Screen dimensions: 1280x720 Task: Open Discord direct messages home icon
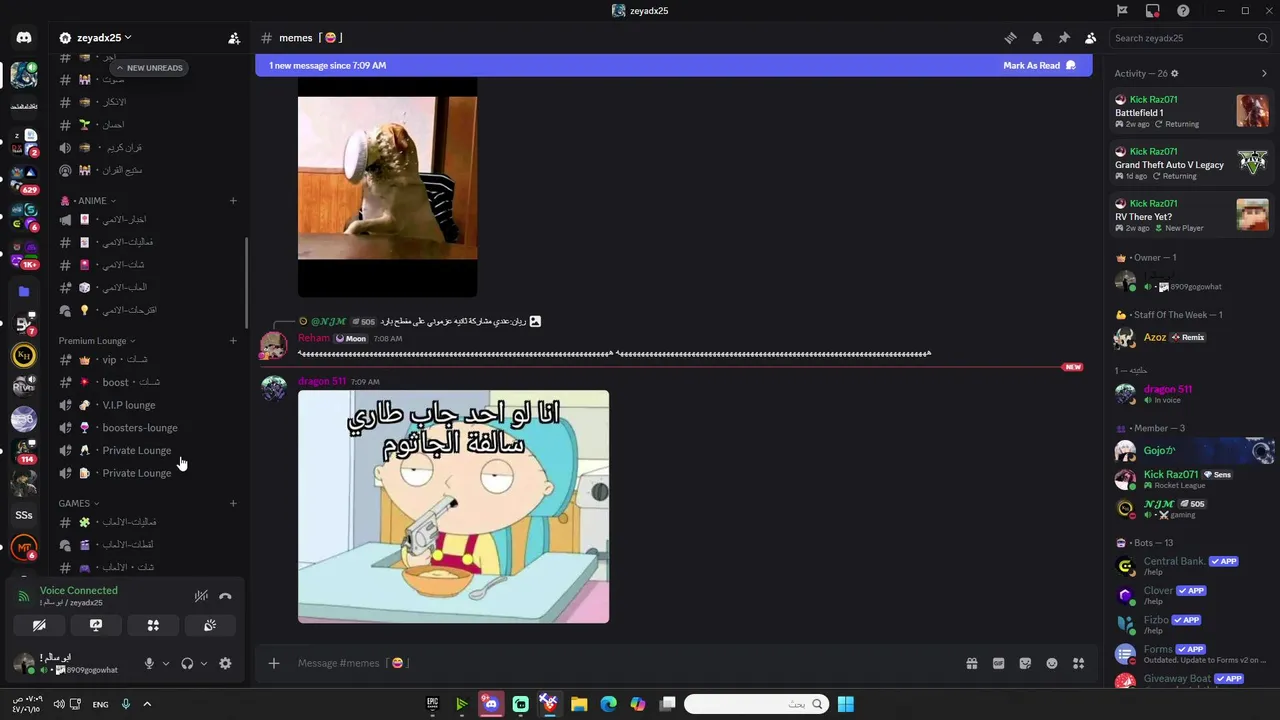point(24,38)
